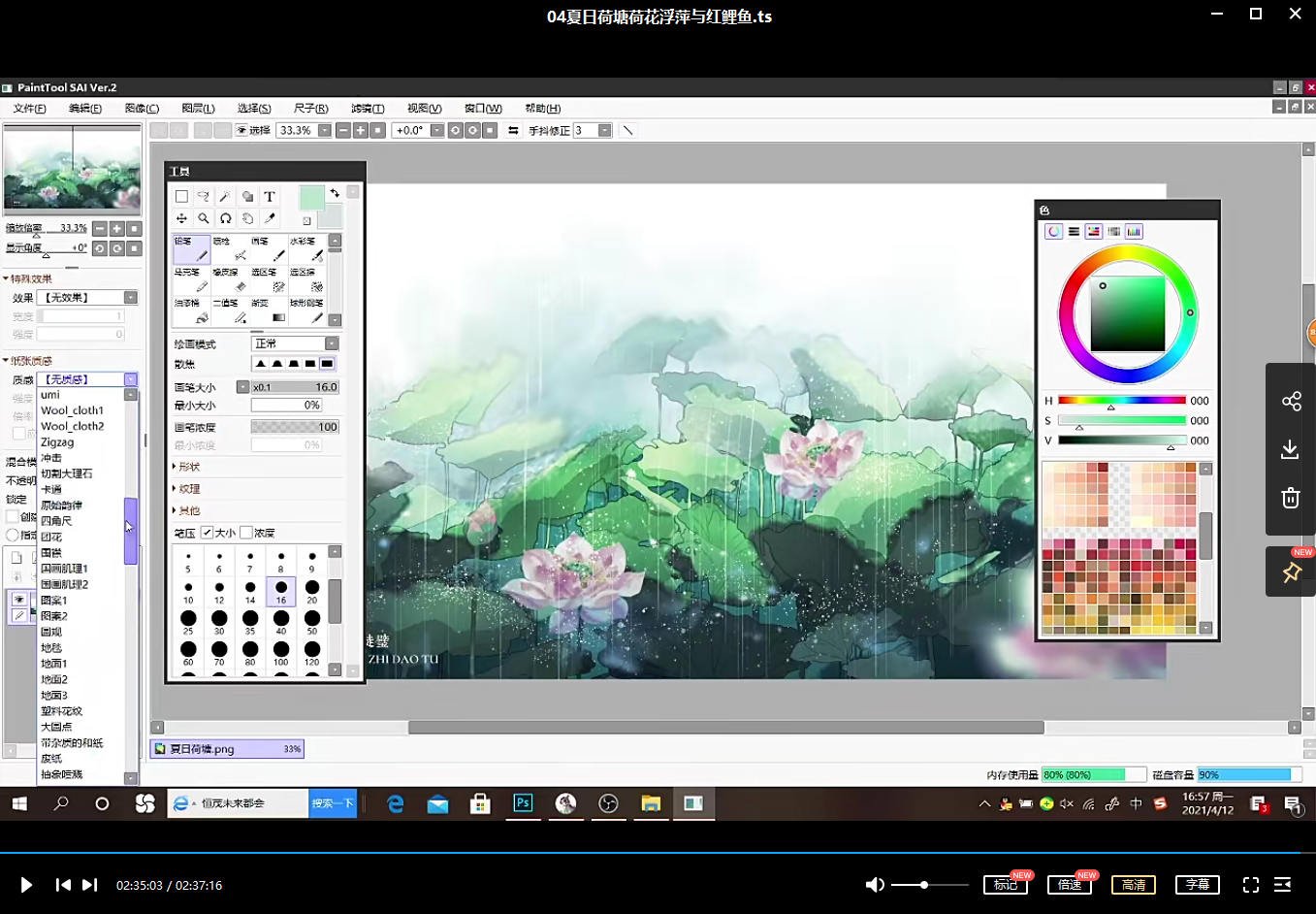
Task: Select the rectangular selection tool
Action: 181,196
